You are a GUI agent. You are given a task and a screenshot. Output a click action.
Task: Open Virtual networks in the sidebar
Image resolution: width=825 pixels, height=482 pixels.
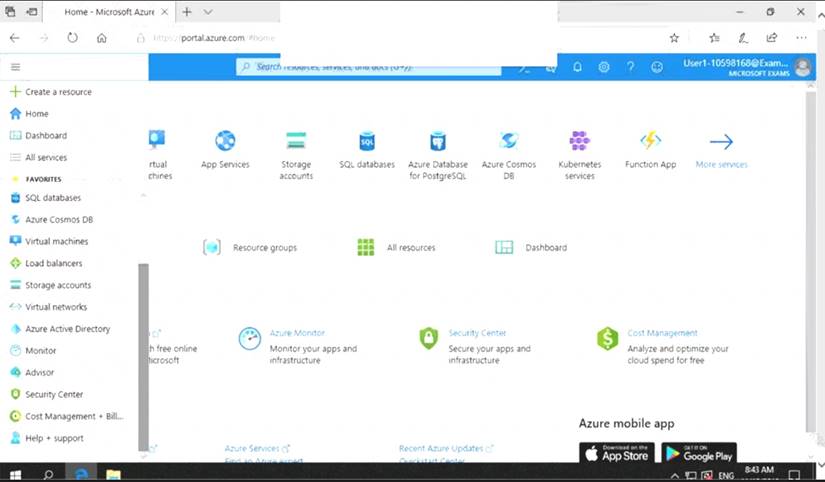(x=48, y=307)
